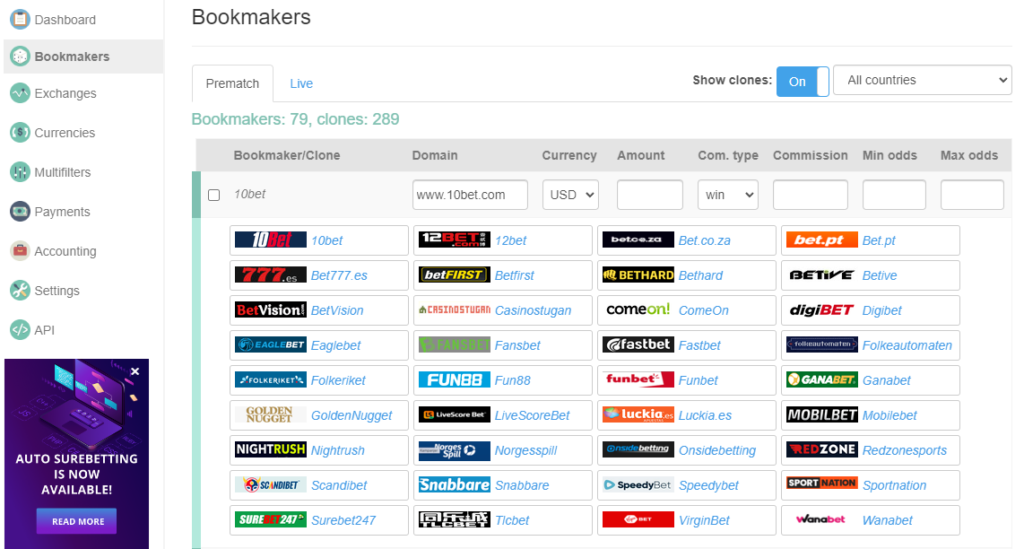Click the Settings tools icon
Screen dimensions: 1024x549
[20, 290]
